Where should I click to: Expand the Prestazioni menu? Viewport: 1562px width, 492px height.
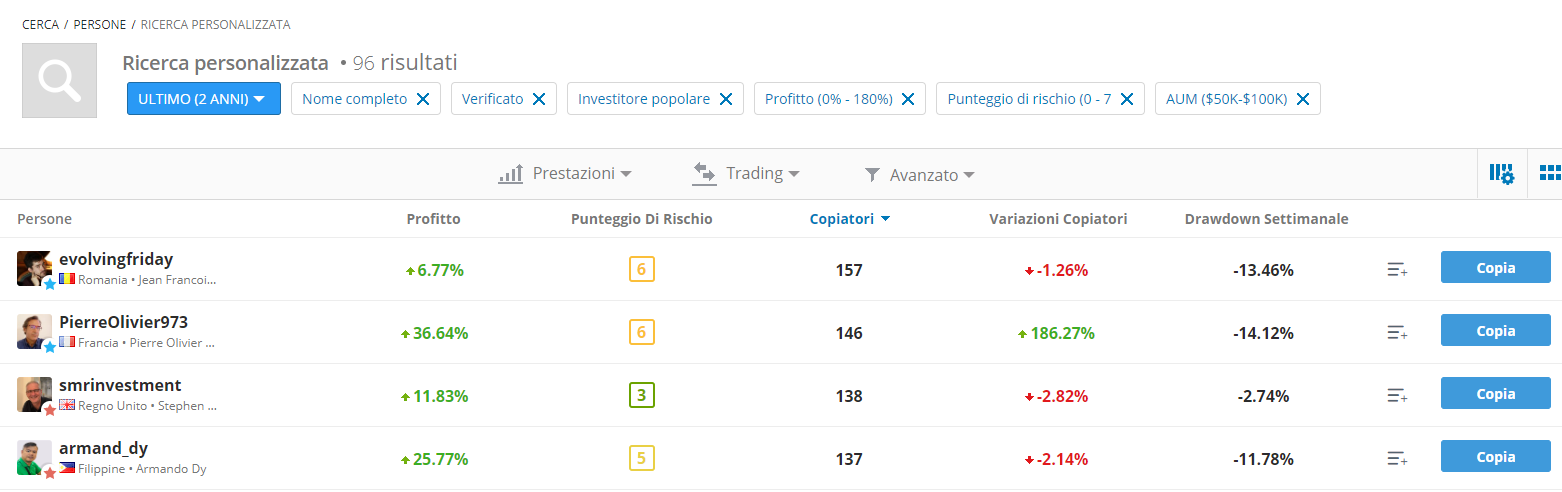tap(565, 174)
